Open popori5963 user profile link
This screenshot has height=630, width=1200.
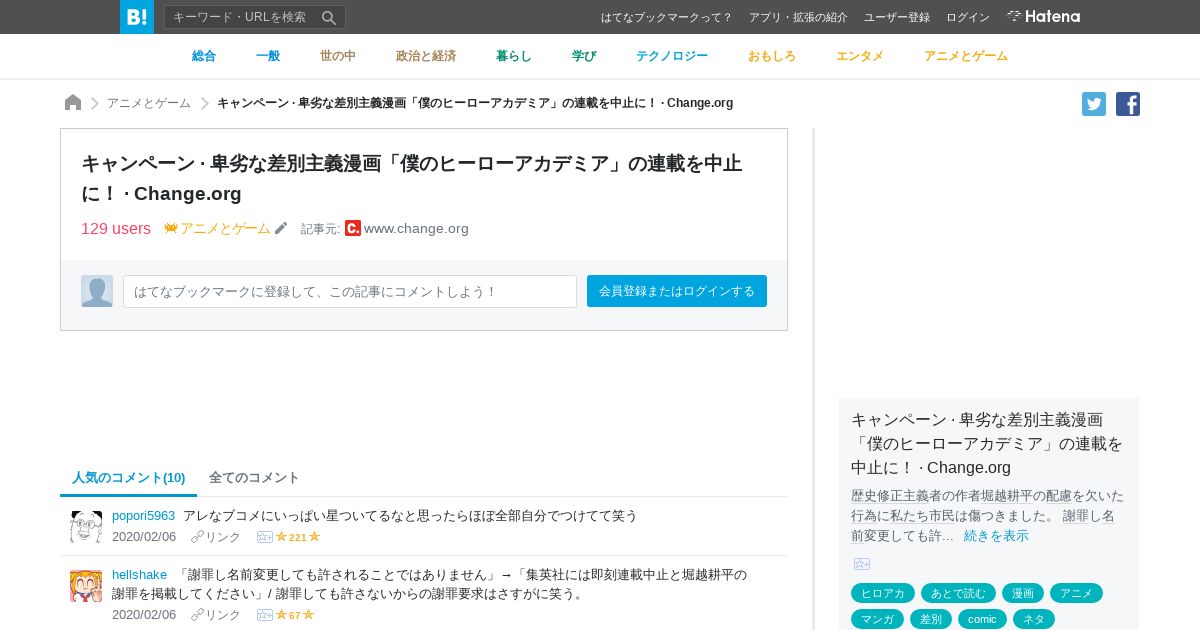point(143,516)
